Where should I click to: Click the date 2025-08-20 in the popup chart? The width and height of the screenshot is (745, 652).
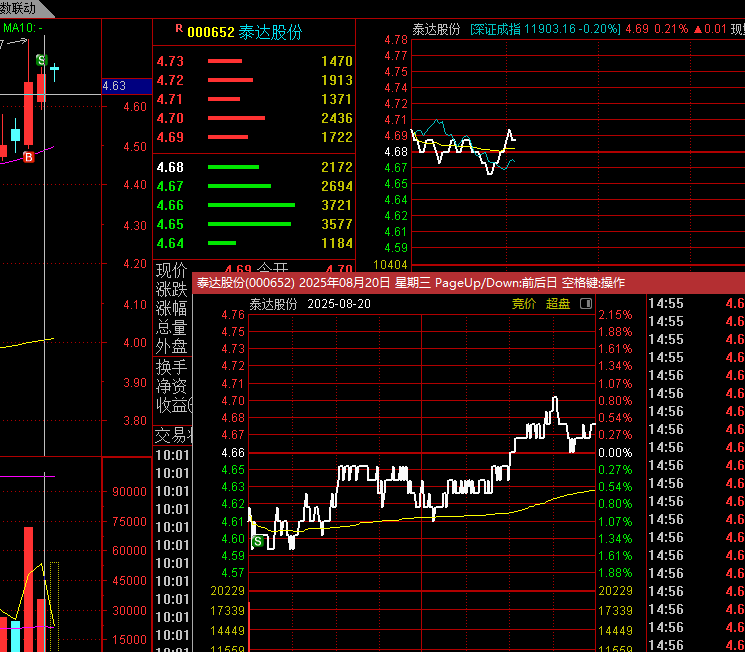339,304
